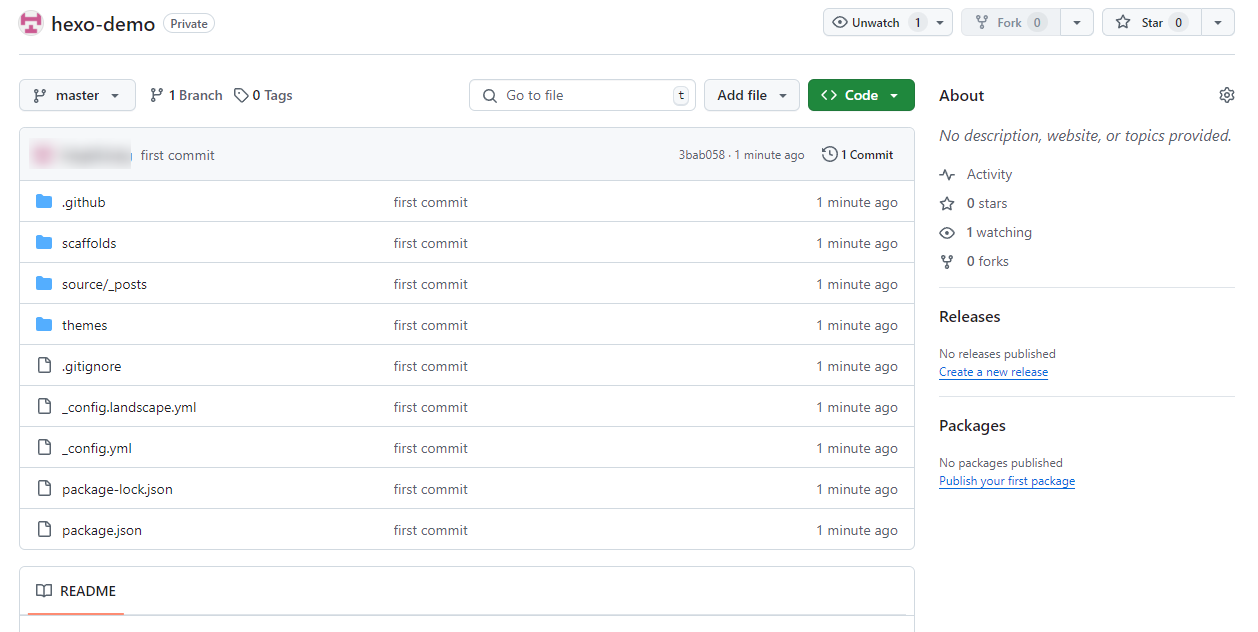Click the .gitignore file icon
This screenshot has width=1258, height=632.
pos(44,366)
